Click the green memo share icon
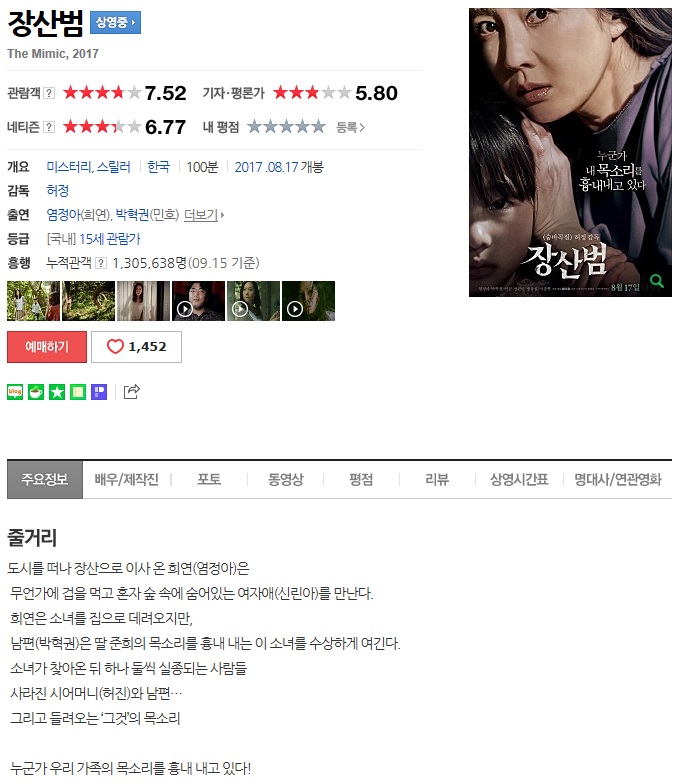Viewport: 677px width, 784px height. [x=78, y=392]
